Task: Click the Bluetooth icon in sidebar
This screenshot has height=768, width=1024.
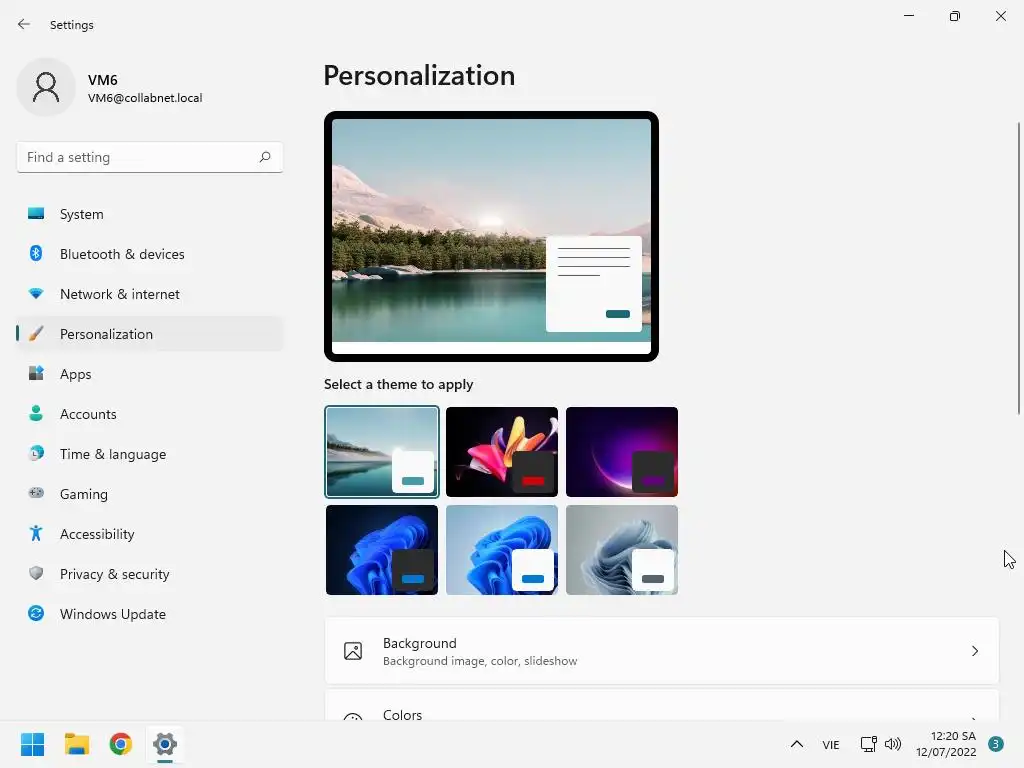Action: click(36, 253)
